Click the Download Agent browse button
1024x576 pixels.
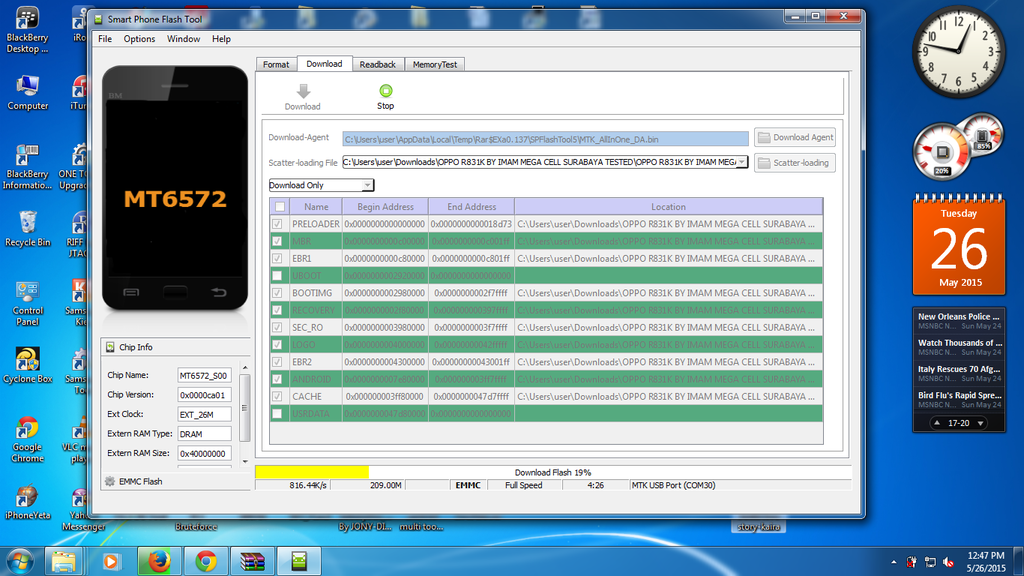(795, 138)
